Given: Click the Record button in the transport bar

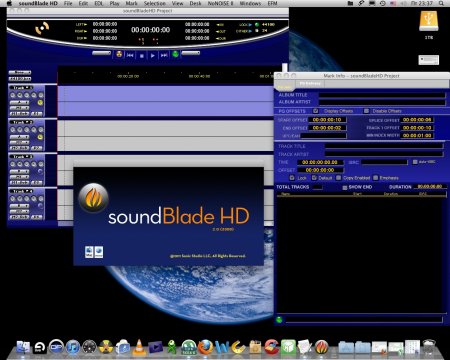Looking at the screenshot, I should (x=119, y=54).
